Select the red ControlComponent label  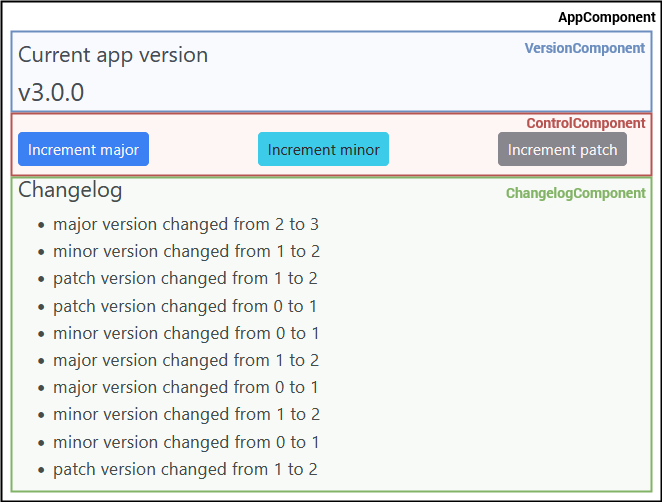(585, 123)
